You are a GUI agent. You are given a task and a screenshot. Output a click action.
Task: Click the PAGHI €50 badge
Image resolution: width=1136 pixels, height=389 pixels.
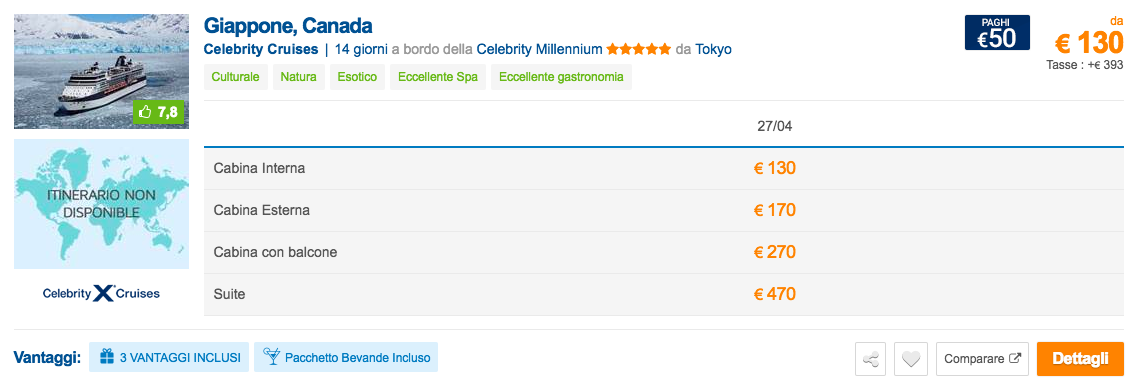[997, 33]
